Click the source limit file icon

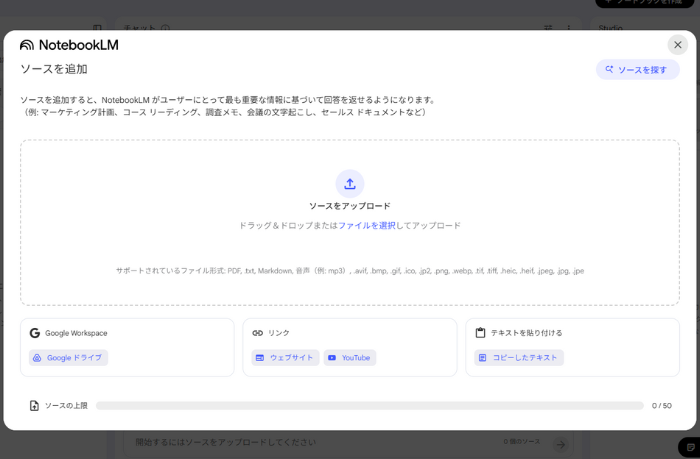pos(34,405)
